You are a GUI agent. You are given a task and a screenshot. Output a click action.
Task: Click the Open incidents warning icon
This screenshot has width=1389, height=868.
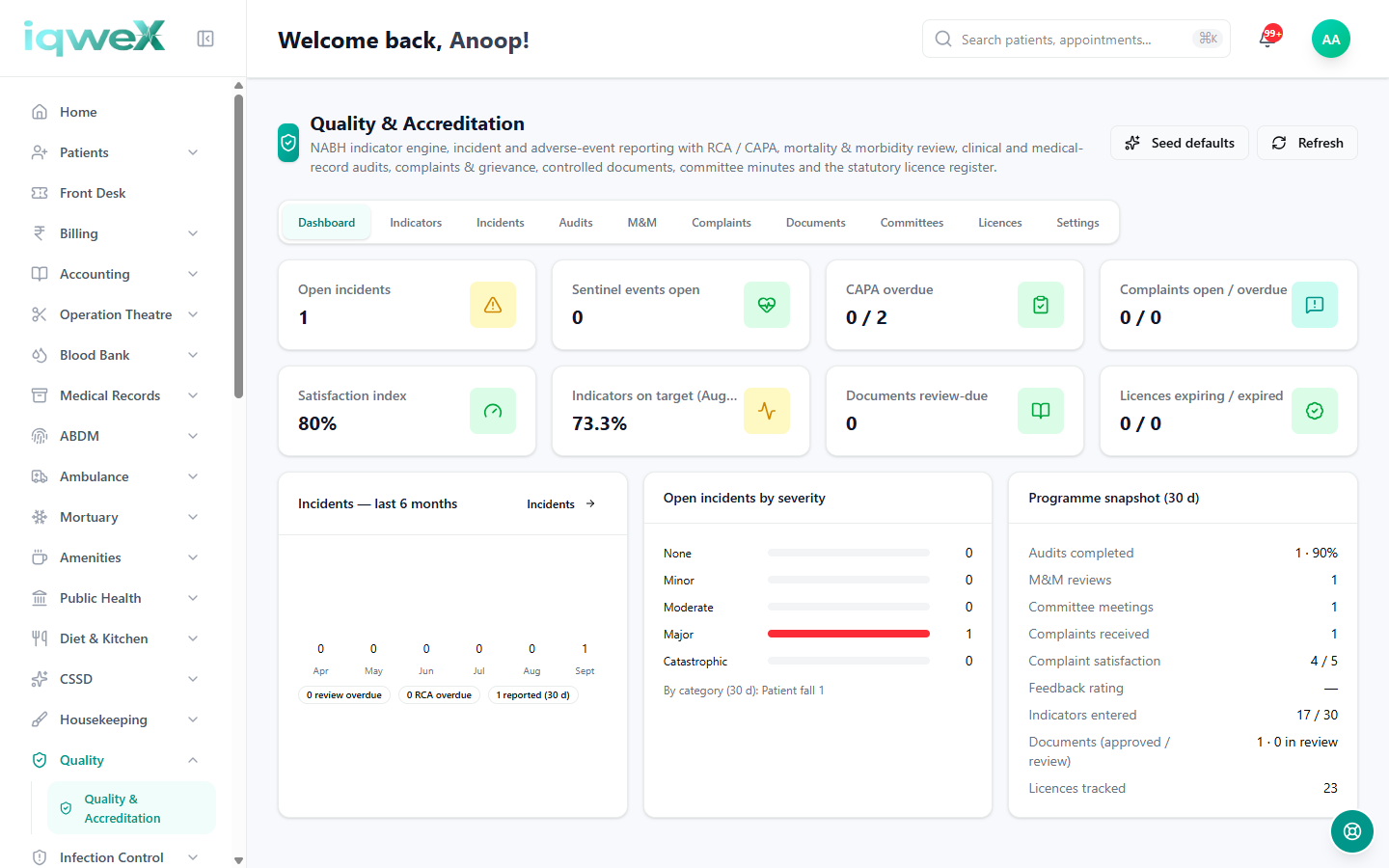pyautogui.click(x=493, y=305)
